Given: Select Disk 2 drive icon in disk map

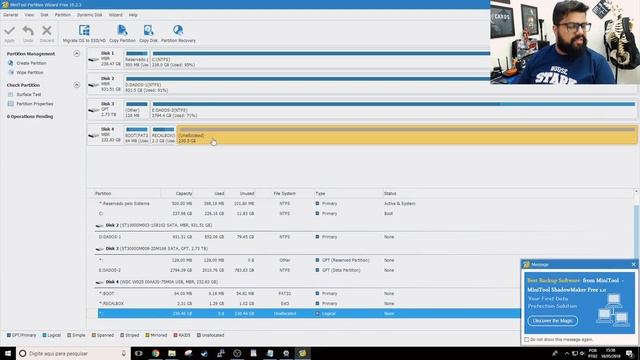Looking at the screenshot, I should click(94, 85).
